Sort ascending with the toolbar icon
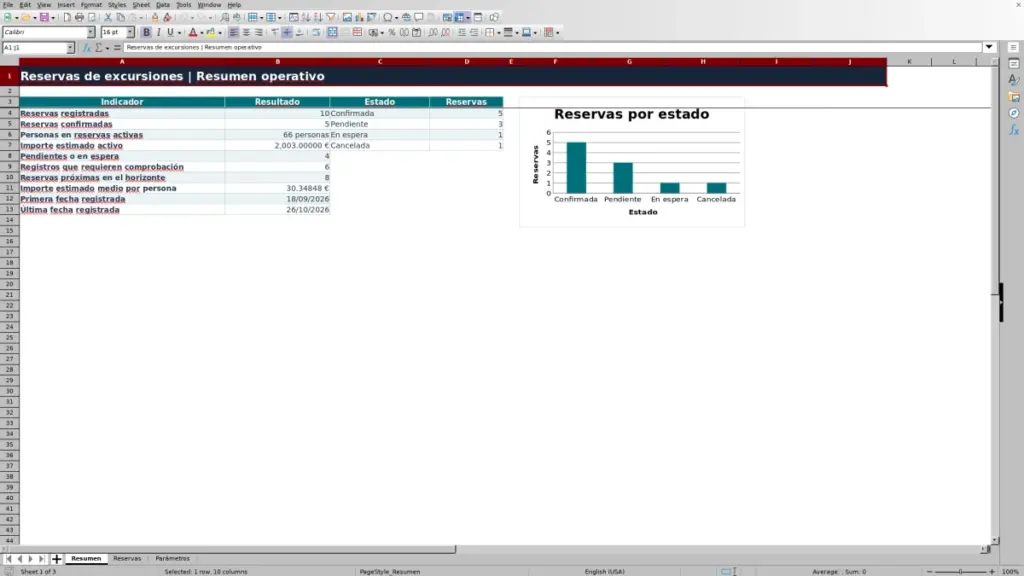Viewport: 1024px width, 576px height. [306, 18]
